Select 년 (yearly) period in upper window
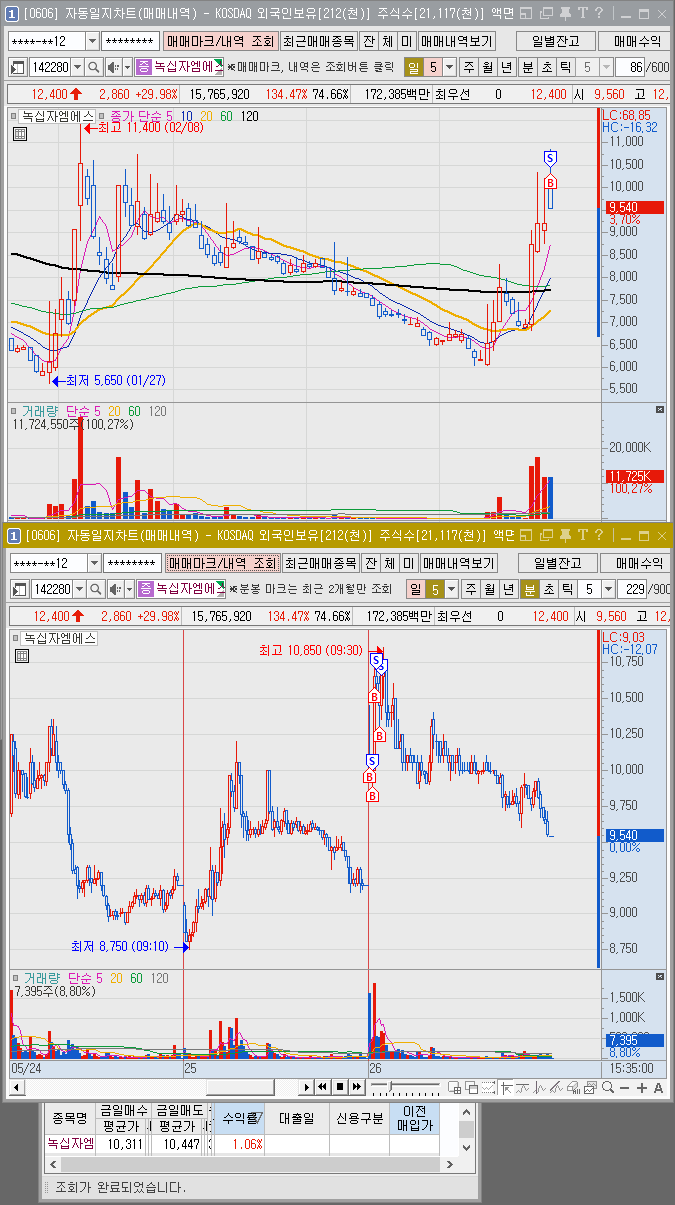The width and height of the screenshot is (675, 1205). [506, 67]
